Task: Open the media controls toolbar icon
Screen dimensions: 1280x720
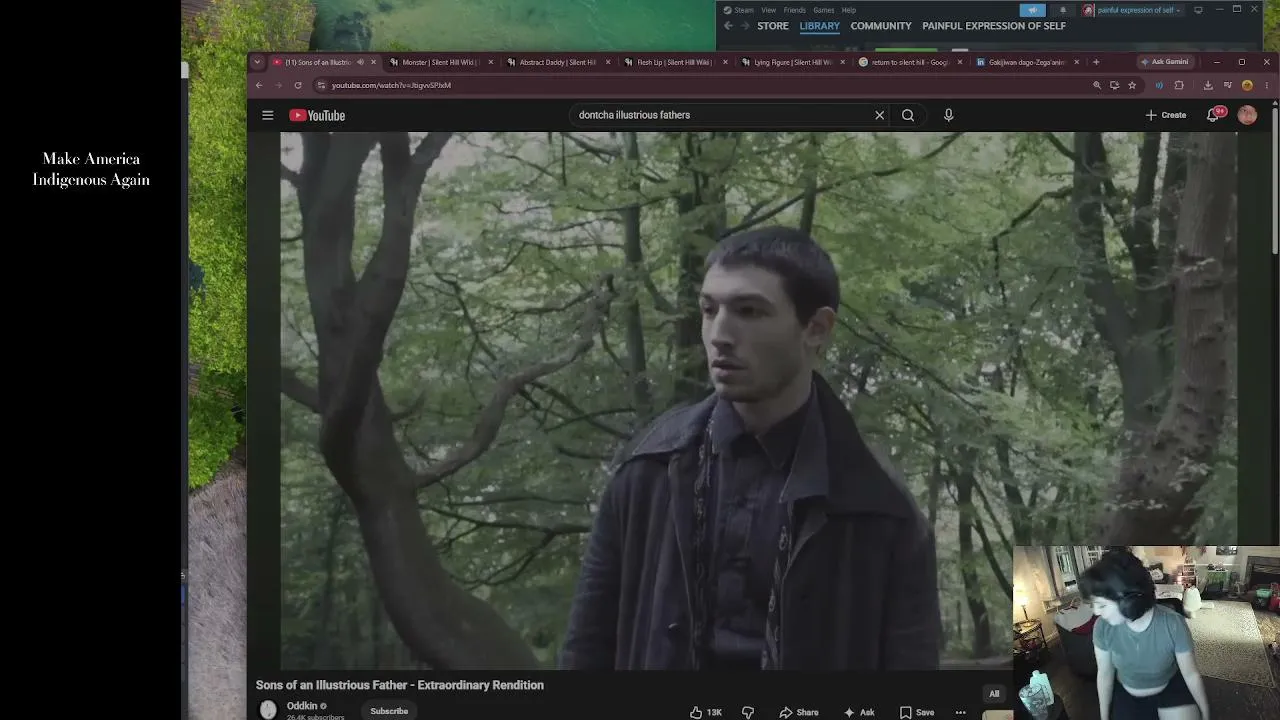Action: (1228, 85)
